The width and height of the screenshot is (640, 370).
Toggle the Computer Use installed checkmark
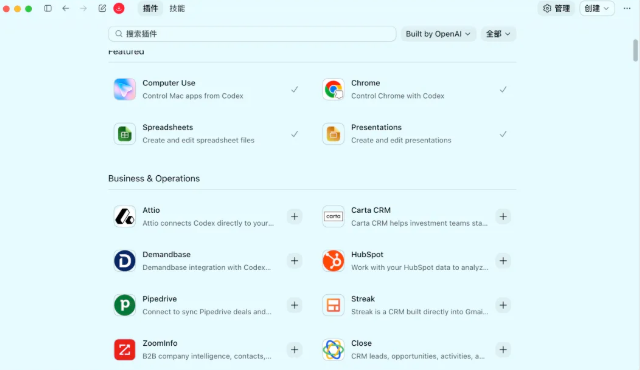[x=294, y=89]
